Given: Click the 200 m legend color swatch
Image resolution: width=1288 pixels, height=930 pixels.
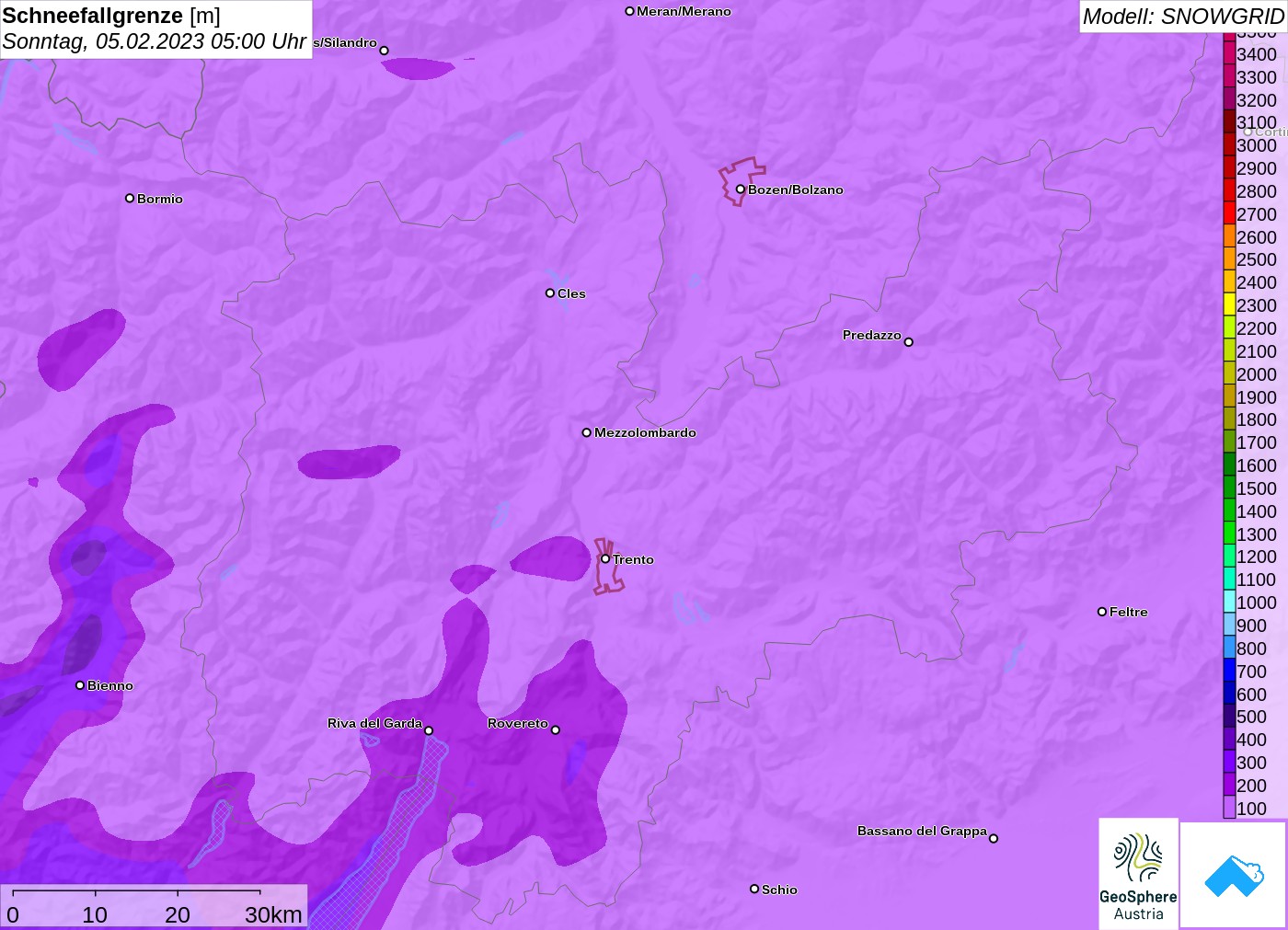Looking at the screenshot, I should tap(1229, 785).
